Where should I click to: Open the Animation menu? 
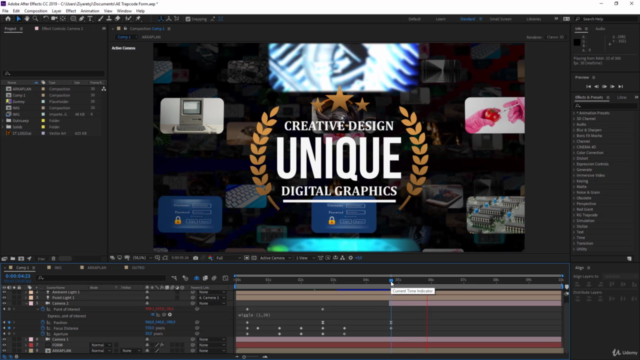coord(90,11)
